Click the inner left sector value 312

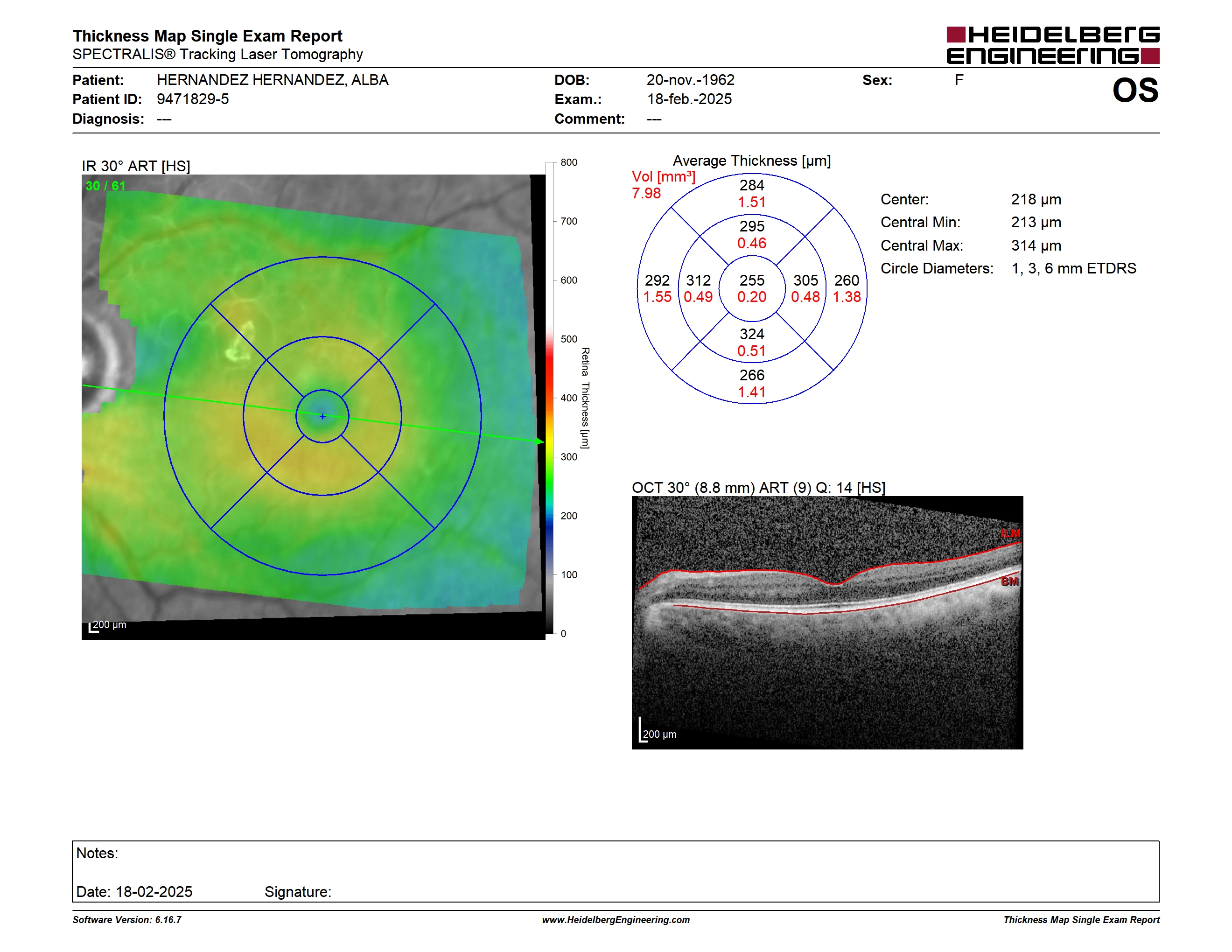click(698, 280)
